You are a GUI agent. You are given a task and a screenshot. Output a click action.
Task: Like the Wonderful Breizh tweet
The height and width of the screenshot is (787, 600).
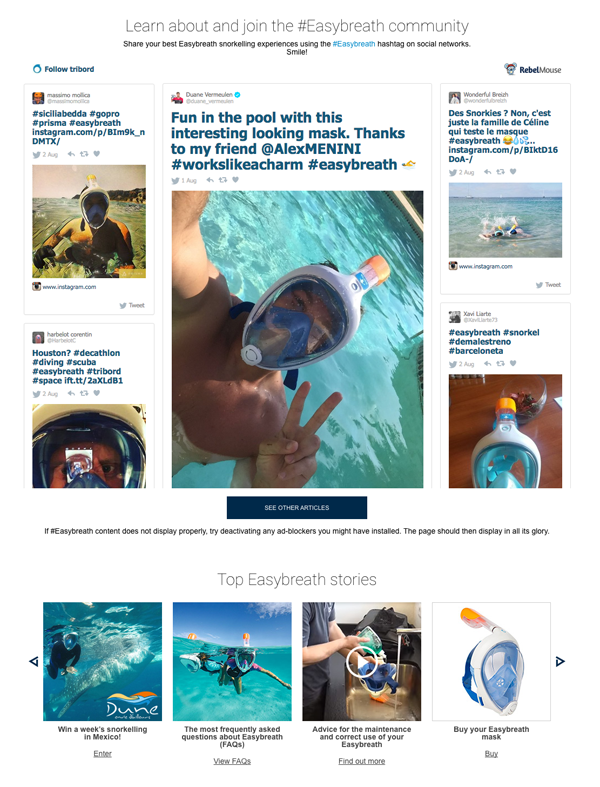513,172
